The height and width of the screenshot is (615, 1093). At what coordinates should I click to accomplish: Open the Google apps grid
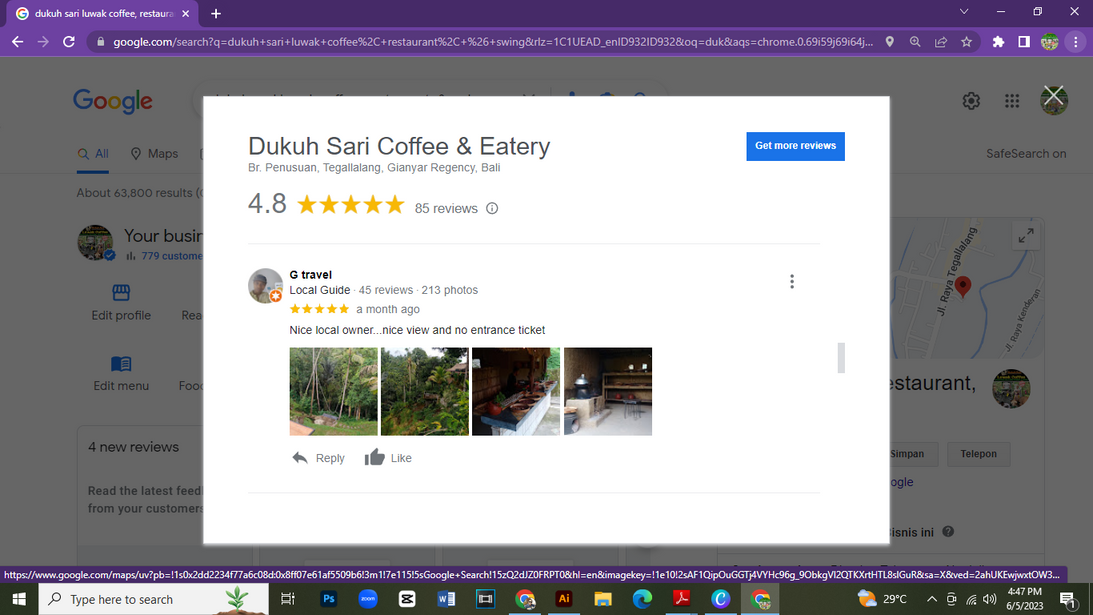(x=1012, y=101)
